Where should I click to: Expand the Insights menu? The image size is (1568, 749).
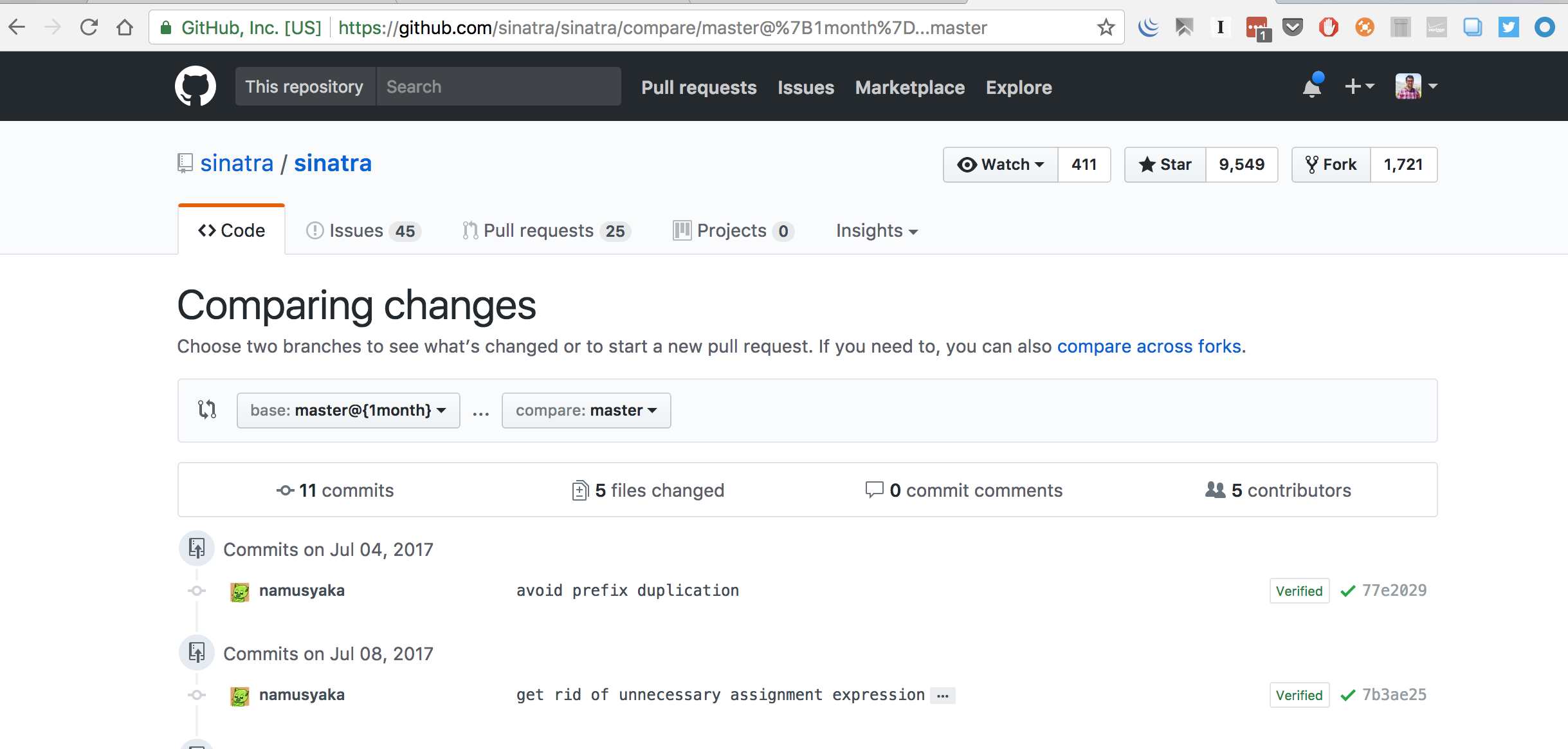coord(877,231)
